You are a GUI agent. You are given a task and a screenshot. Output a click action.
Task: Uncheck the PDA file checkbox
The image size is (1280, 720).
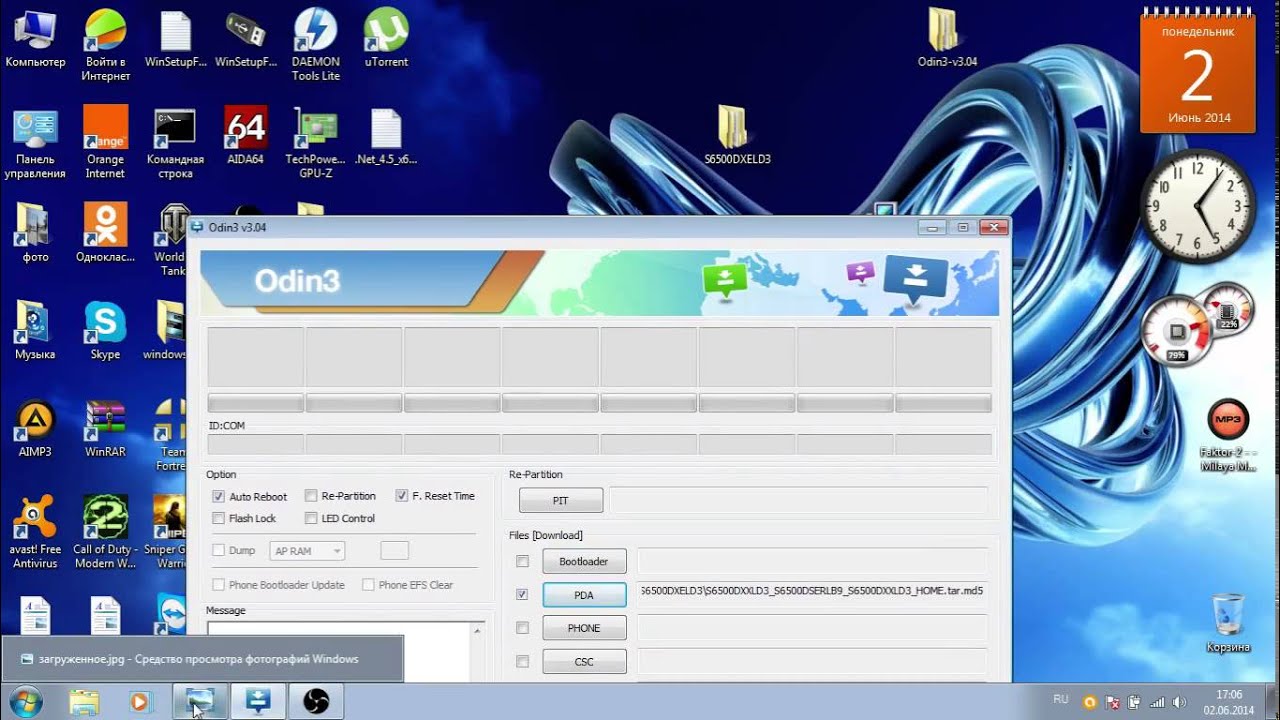point(522,594)
